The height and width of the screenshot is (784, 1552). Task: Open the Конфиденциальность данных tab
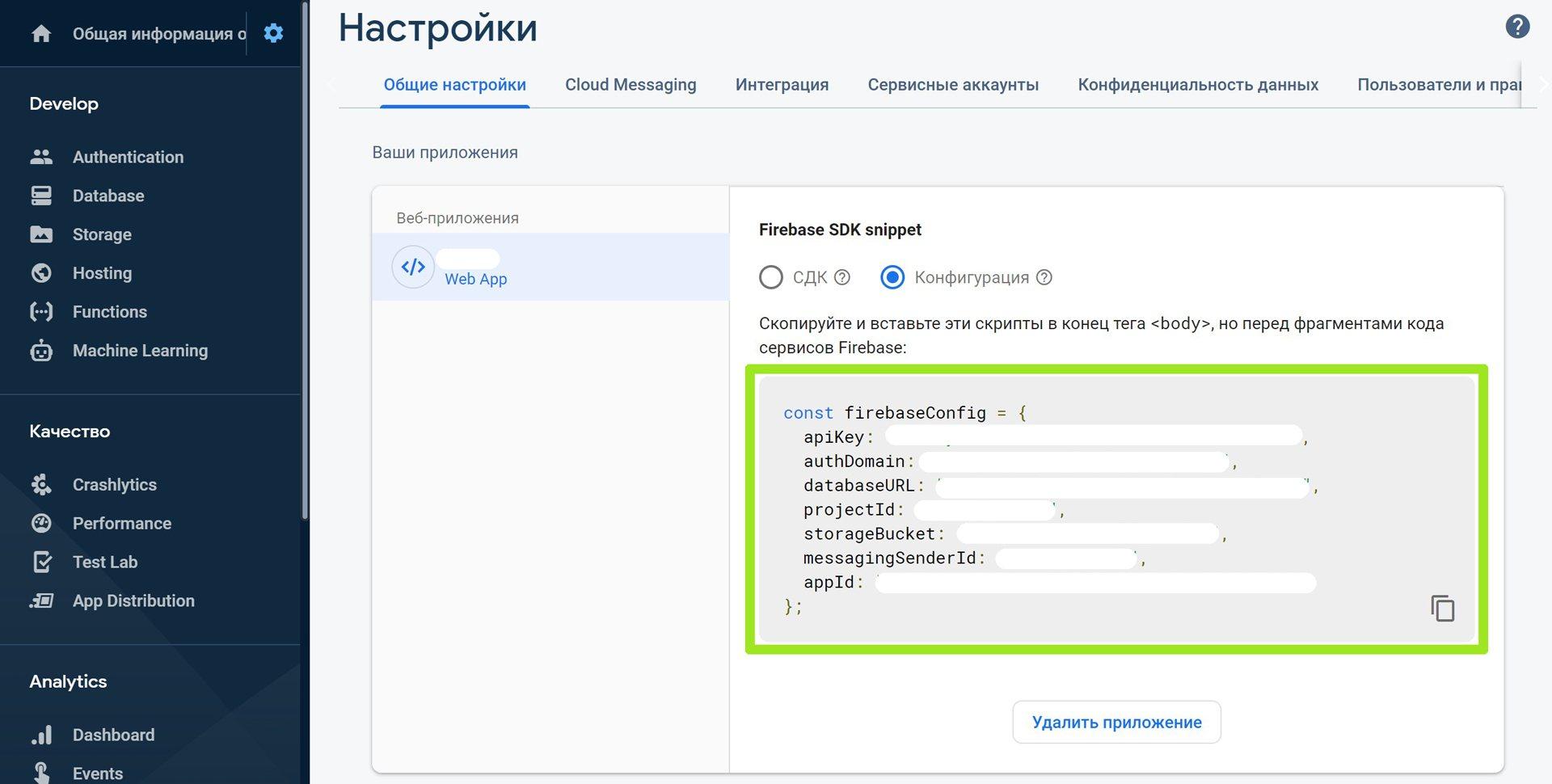(1198, 85)
